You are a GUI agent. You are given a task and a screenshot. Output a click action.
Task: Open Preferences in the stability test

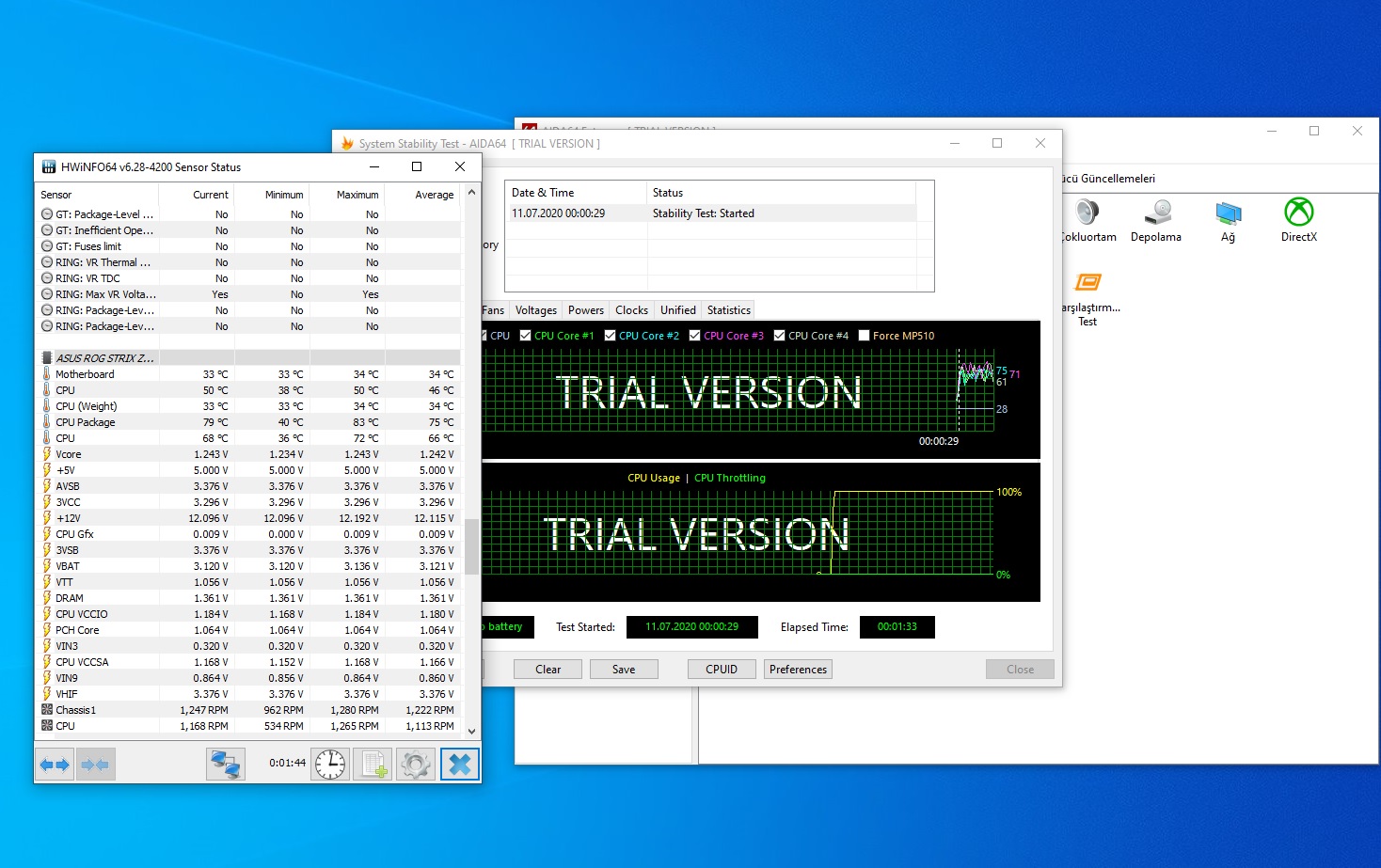(798, 669)
